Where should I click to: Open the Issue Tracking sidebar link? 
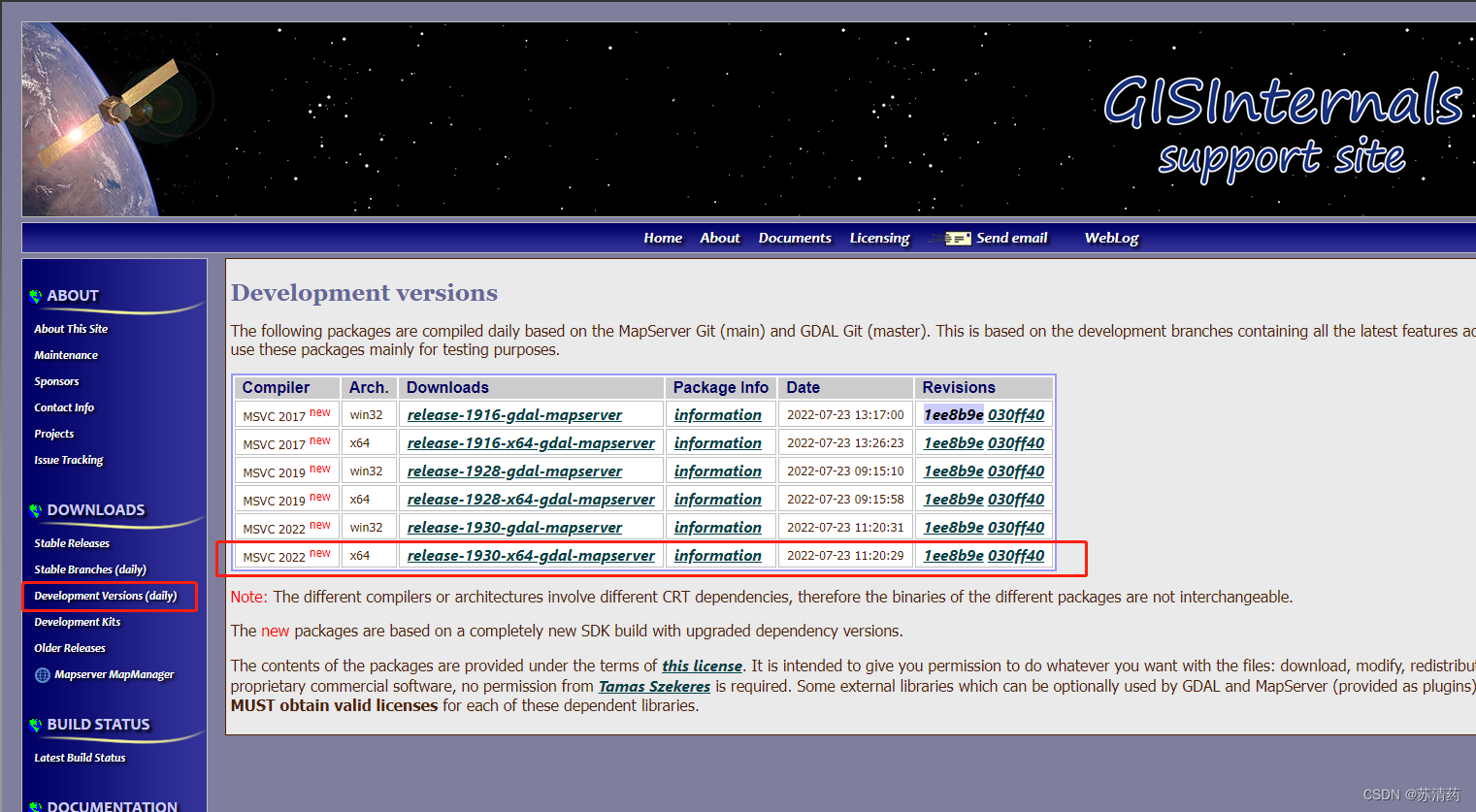coord(69,460)
